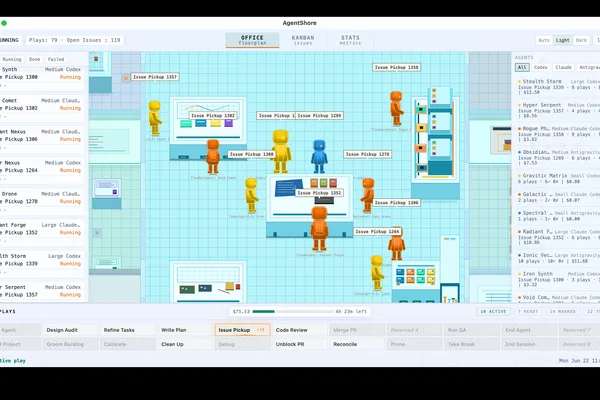Click the '4h 23m left' time remaining text
The image size is (600, 400).
pyautogui.click(x=351, y=312)
